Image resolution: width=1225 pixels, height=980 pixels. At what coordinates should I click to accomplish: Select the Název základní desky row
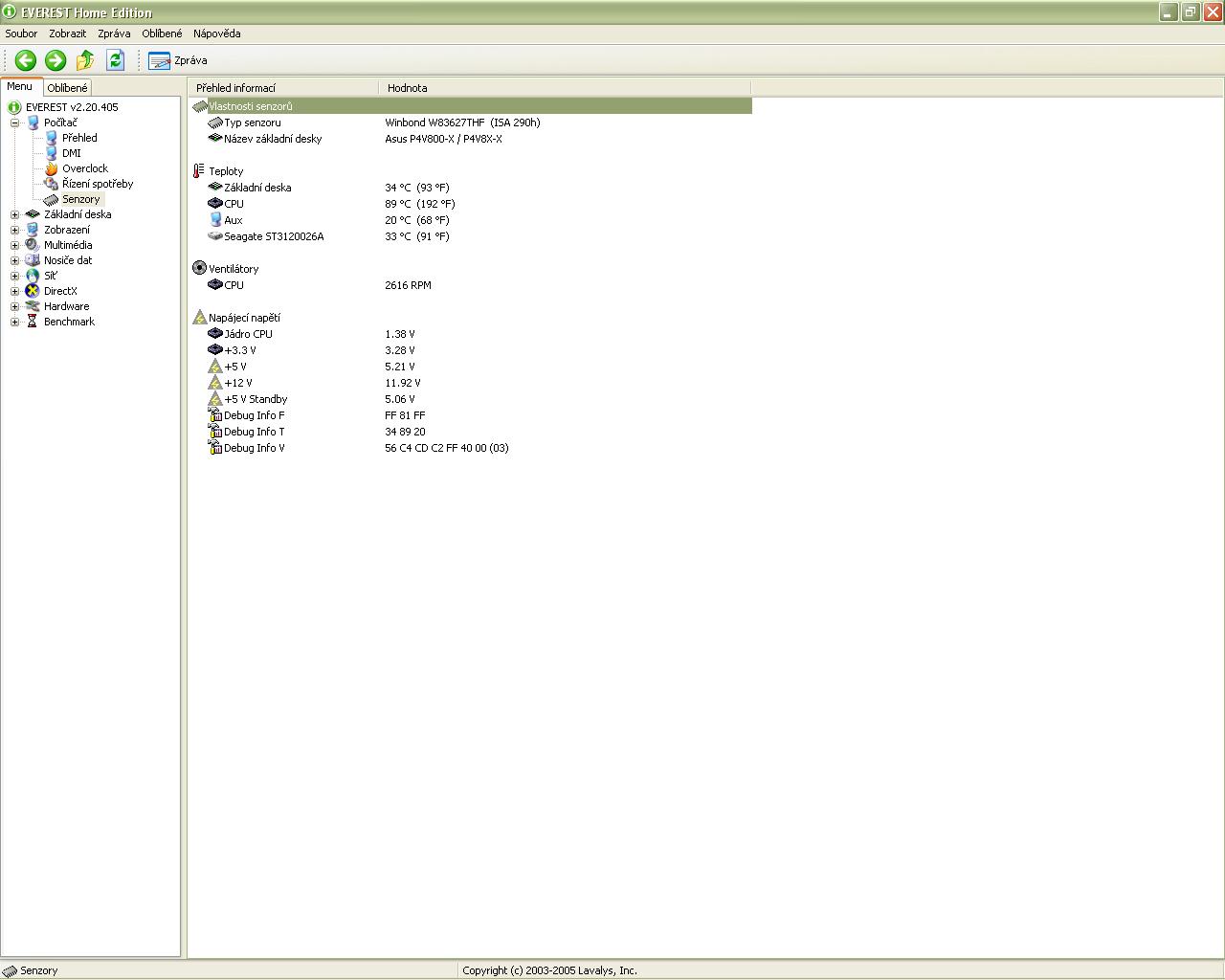tap(471, 139)
